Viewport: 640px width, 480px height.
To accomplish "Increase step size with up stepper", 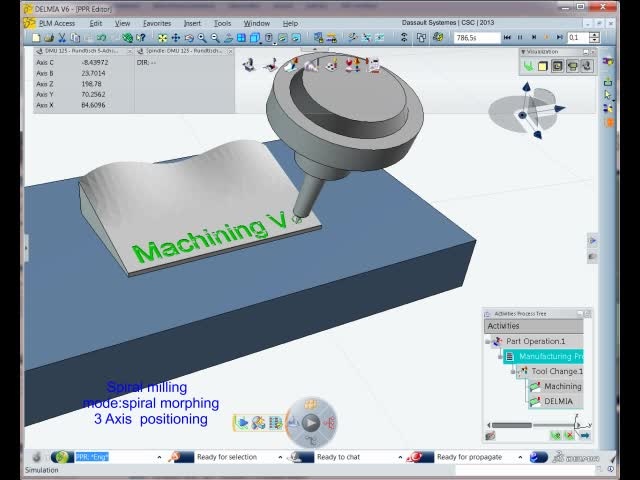I will click(x=595, y=35).
